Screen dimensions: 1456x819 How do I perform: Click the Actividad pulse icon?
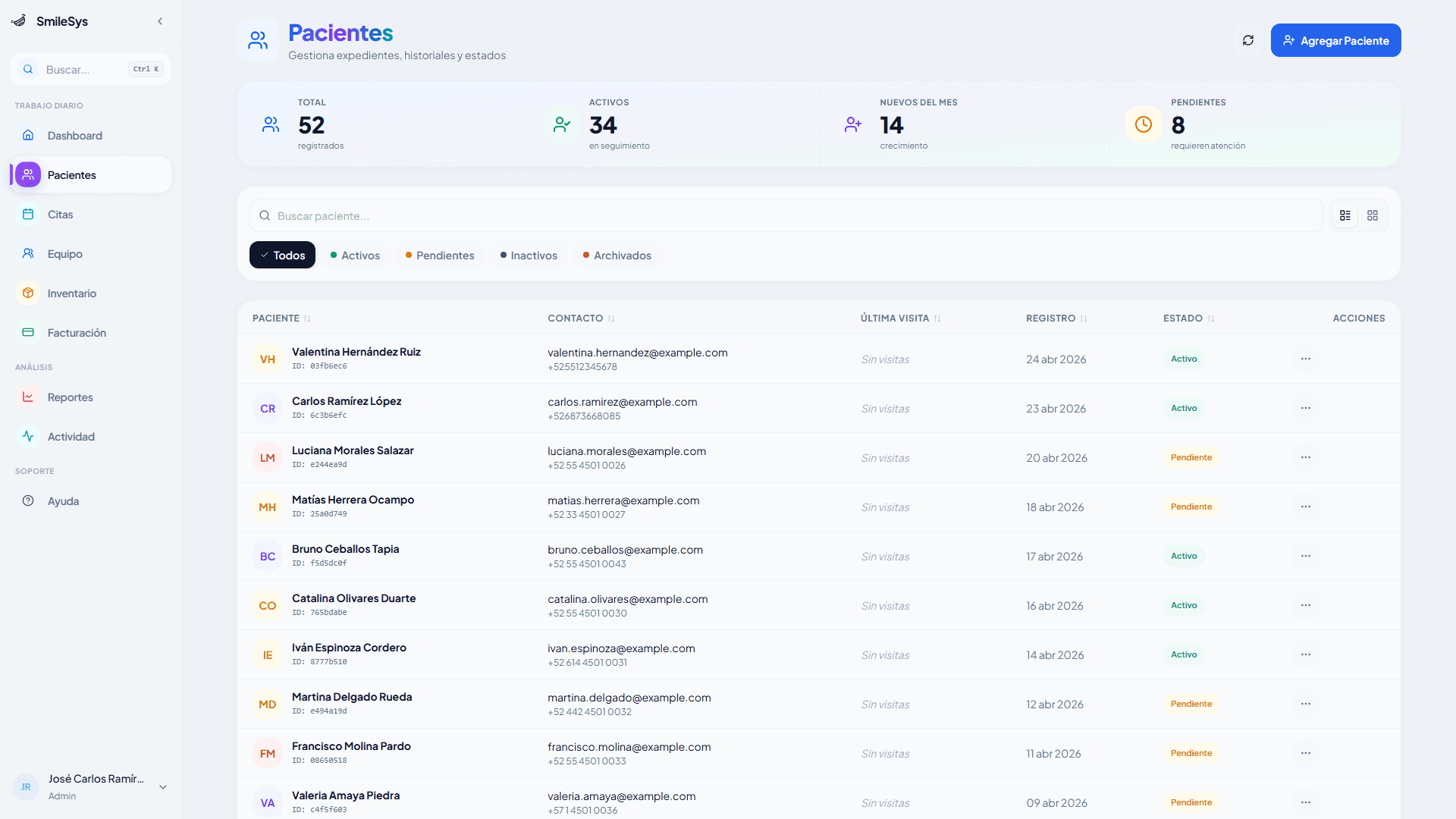(28, 436)
